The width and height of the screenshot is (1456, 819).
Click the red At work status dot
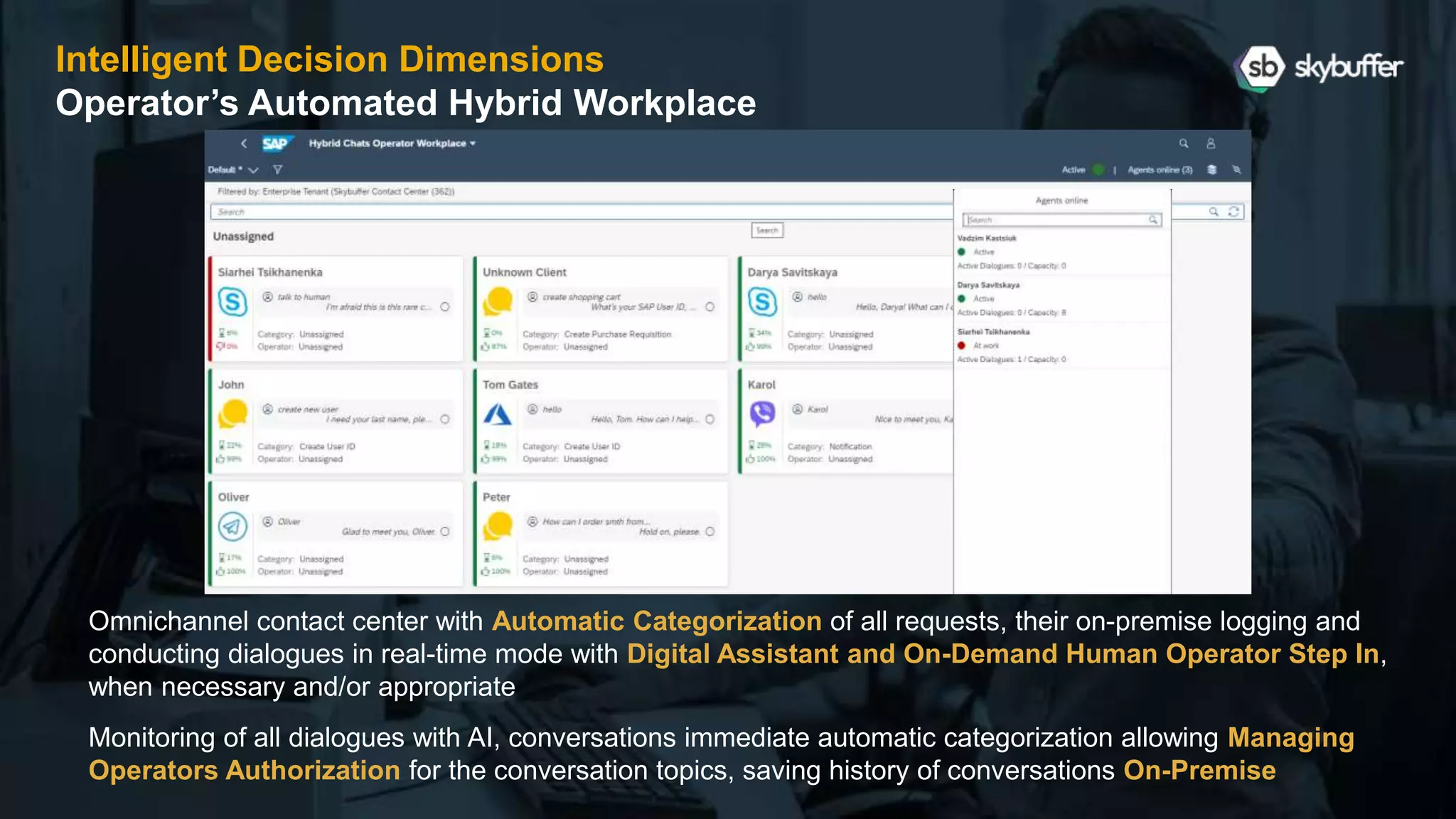click(961, 346)
